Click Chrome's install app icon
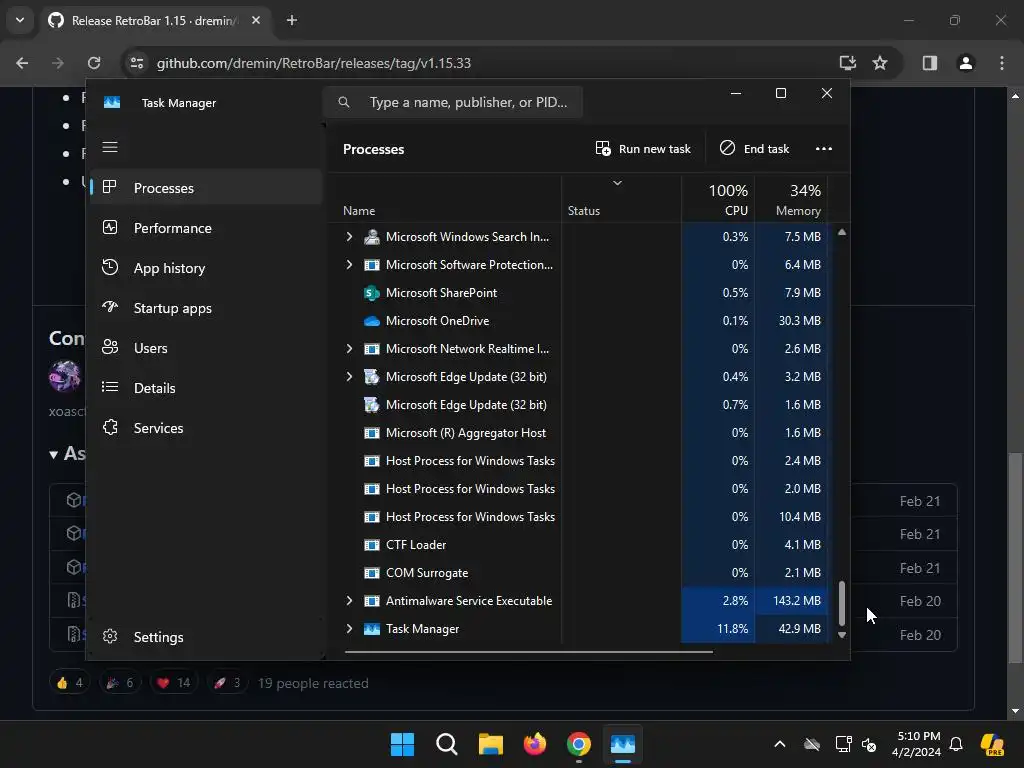 847,63
